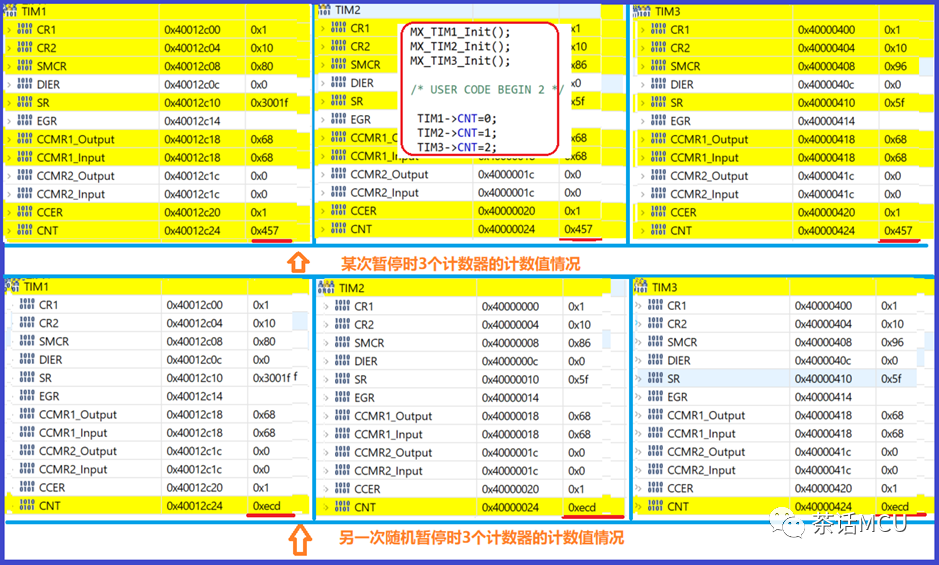Click CNT register icon in upper TIM2 panel
Viewport: 939px width, 565px height.
[338, 228]
